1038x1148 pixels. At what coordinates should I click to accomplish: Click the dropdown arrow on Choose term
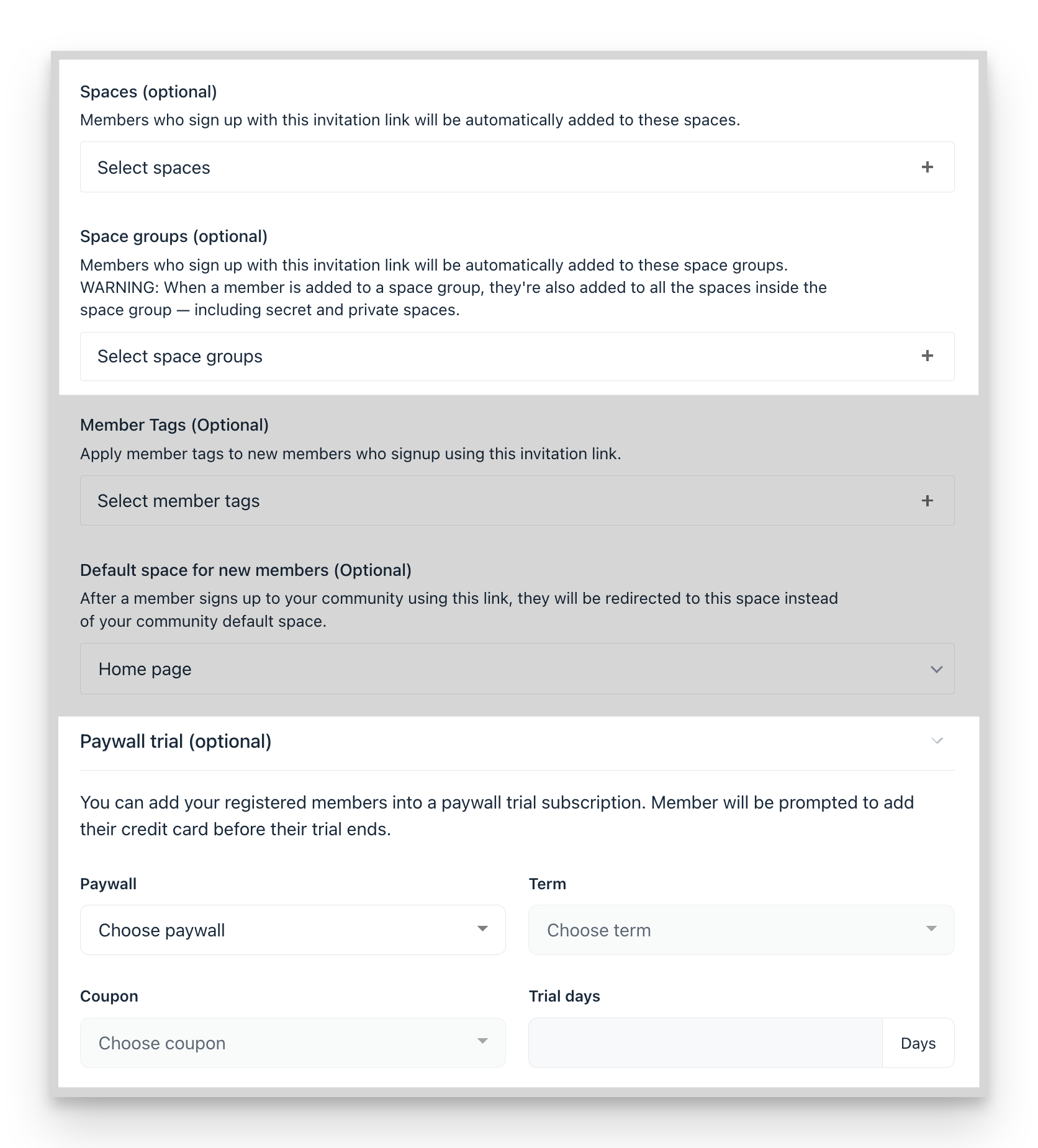[931, 930]
